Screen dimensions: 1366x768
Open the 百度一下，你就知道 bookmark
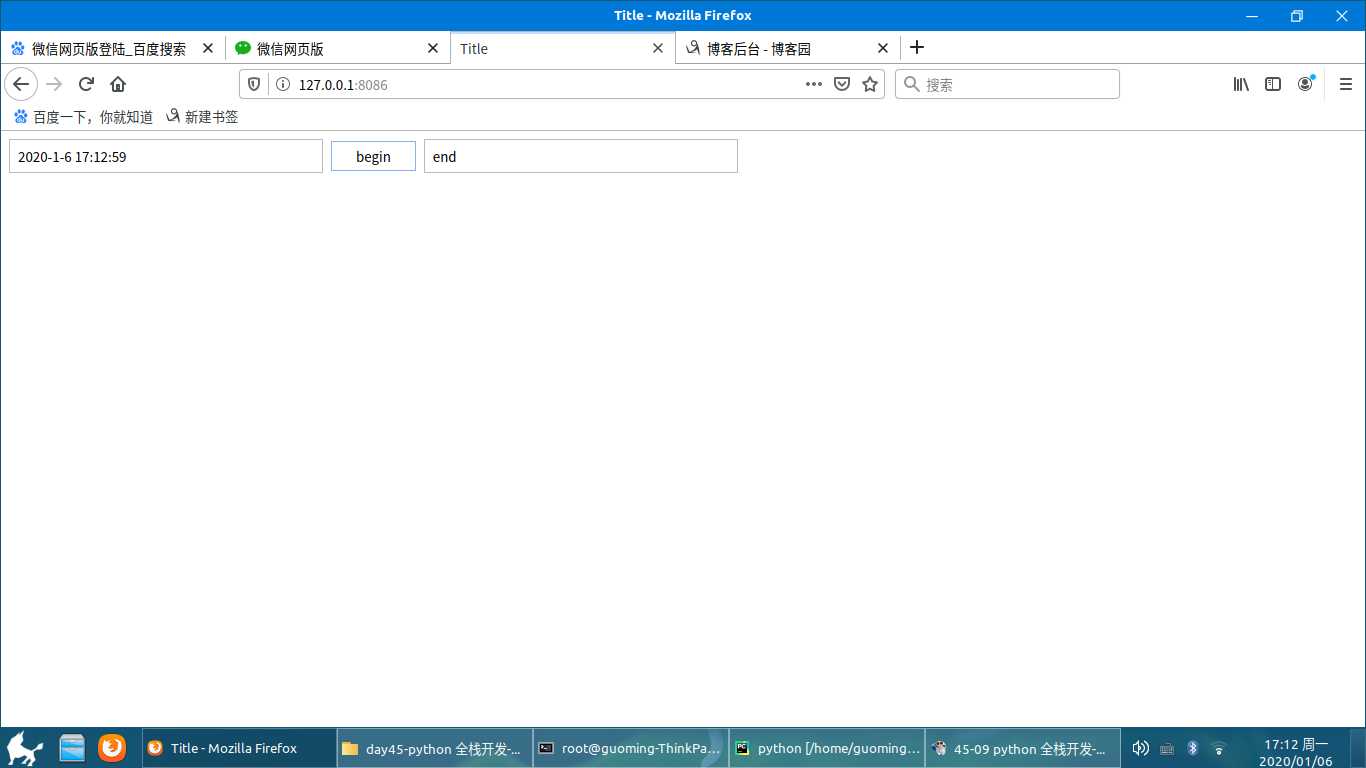[83, 117]
